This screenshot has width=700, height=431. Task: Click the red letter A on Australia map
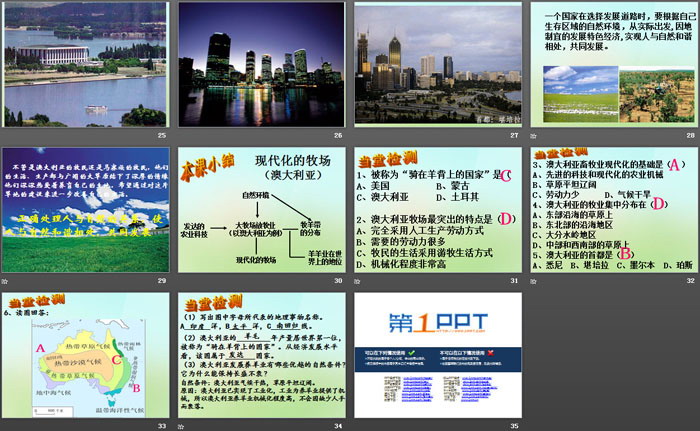[42, 349]
